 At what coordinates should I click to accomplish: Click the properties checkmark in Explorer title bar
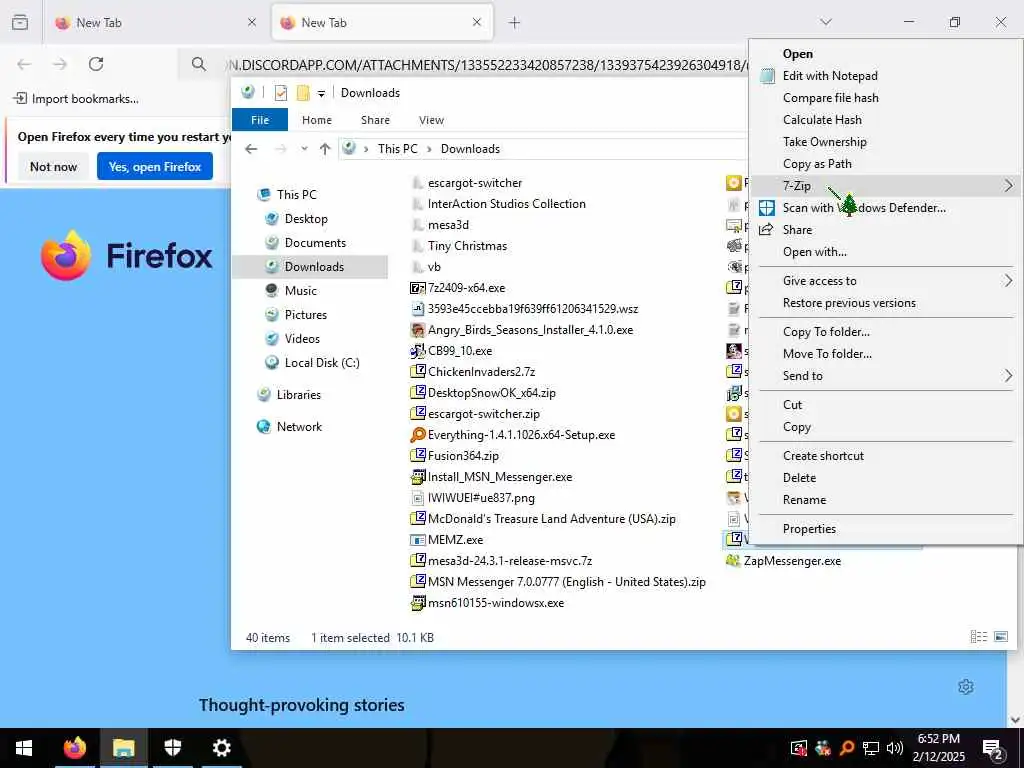pos(281,93)
